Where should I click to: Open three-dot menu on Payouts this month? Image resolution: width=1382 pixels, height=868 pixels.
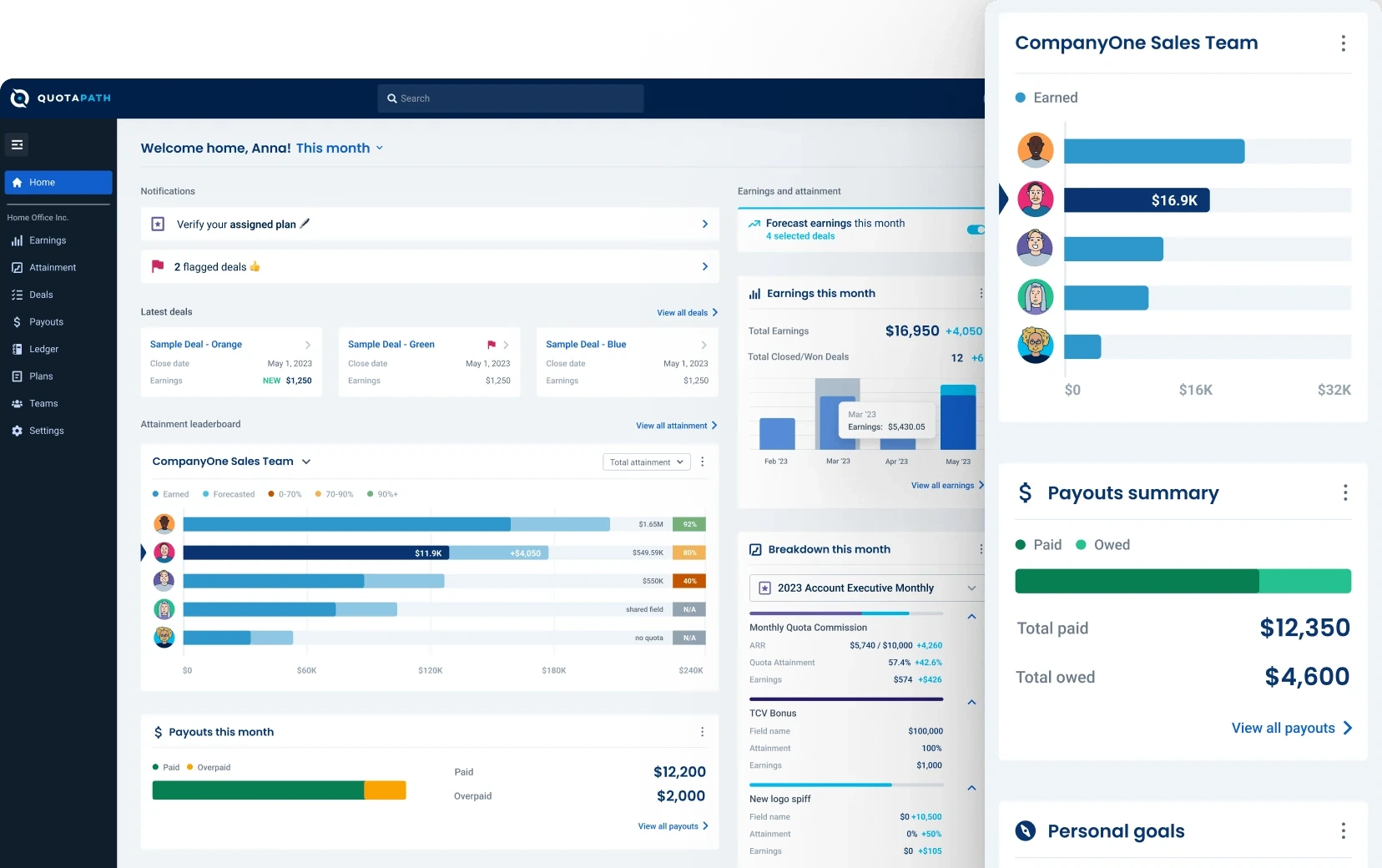click(x=702, y=732)
